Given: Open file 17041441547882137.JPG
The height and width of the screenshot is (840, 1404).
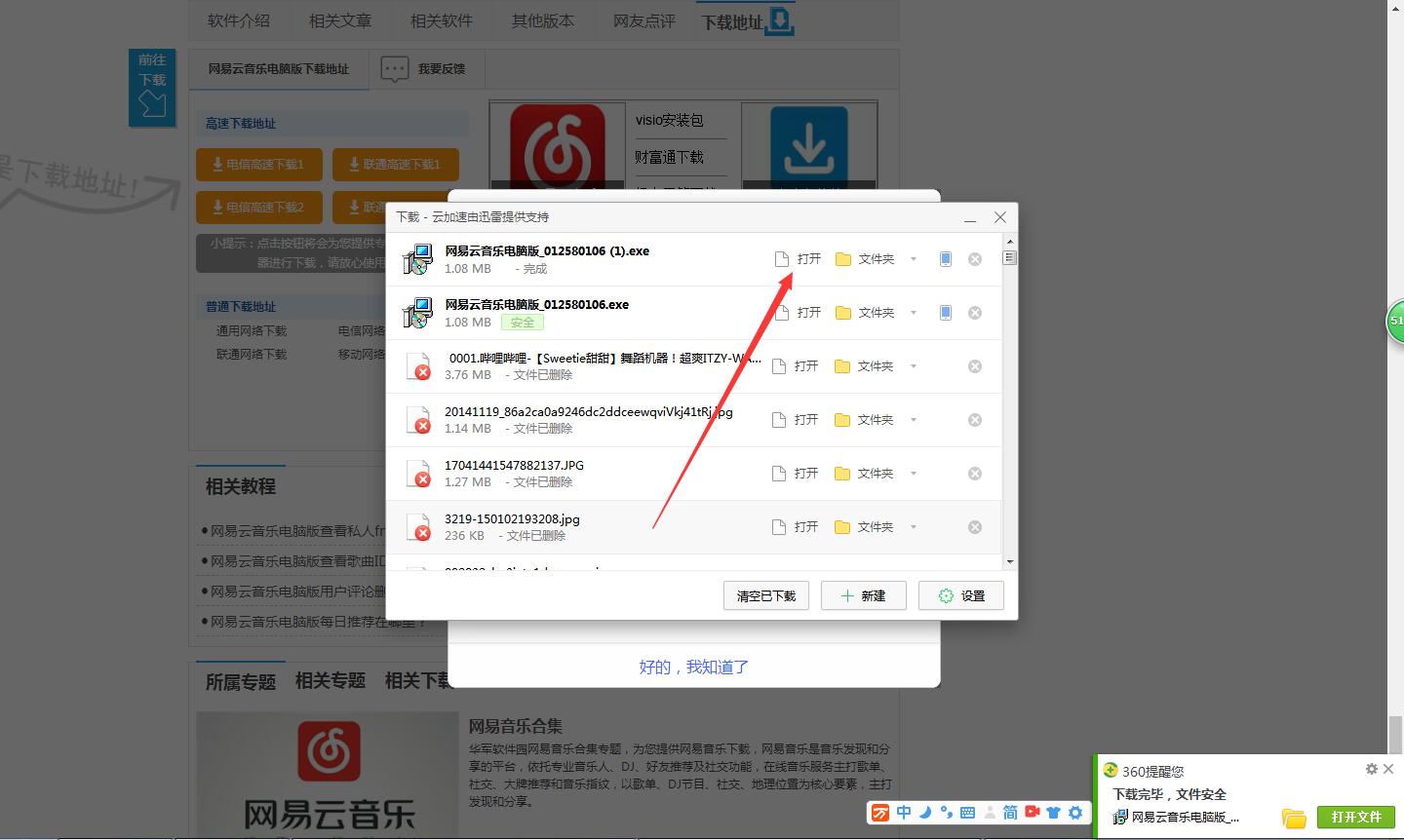Looking at the screenshot, I should (796, 474).
